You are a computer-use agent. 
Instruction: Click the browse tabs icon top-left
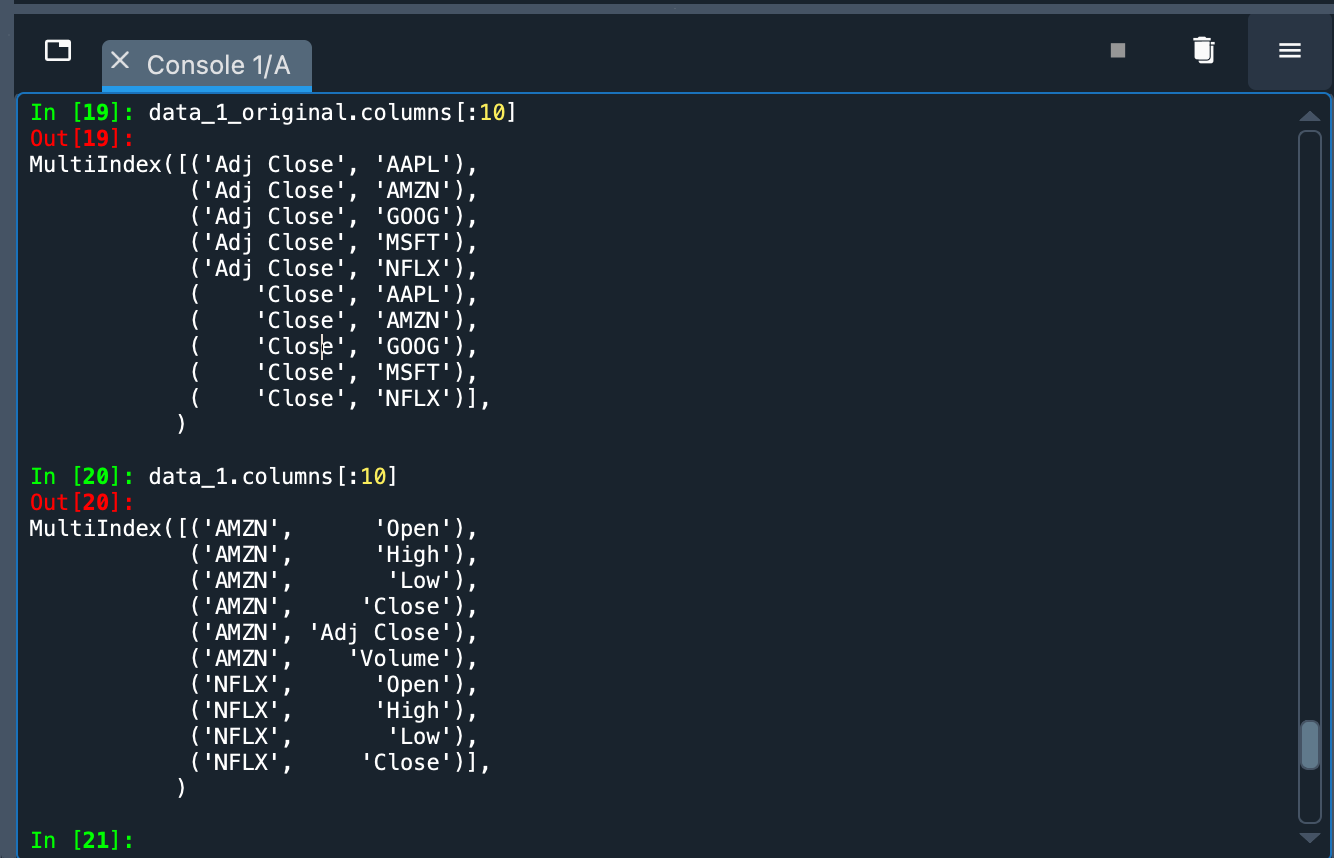coord(58,50)
